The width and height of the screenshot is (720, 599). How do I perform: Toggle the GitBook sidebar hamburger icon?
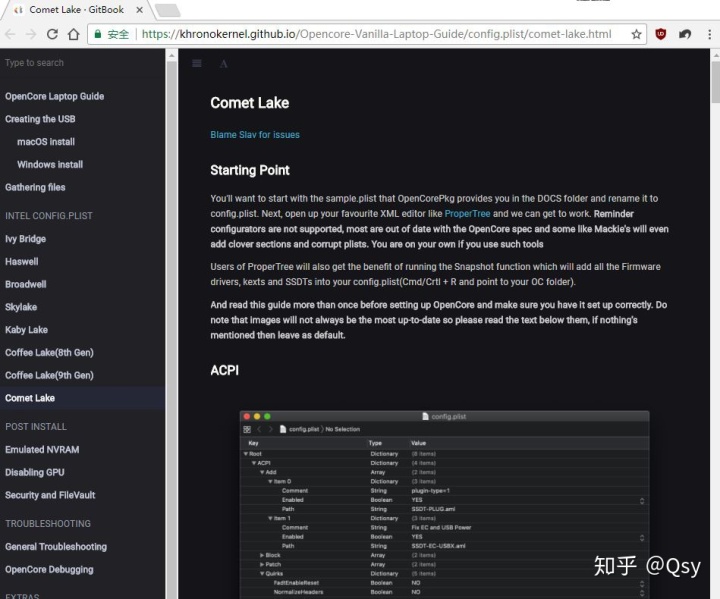(197, 63)
